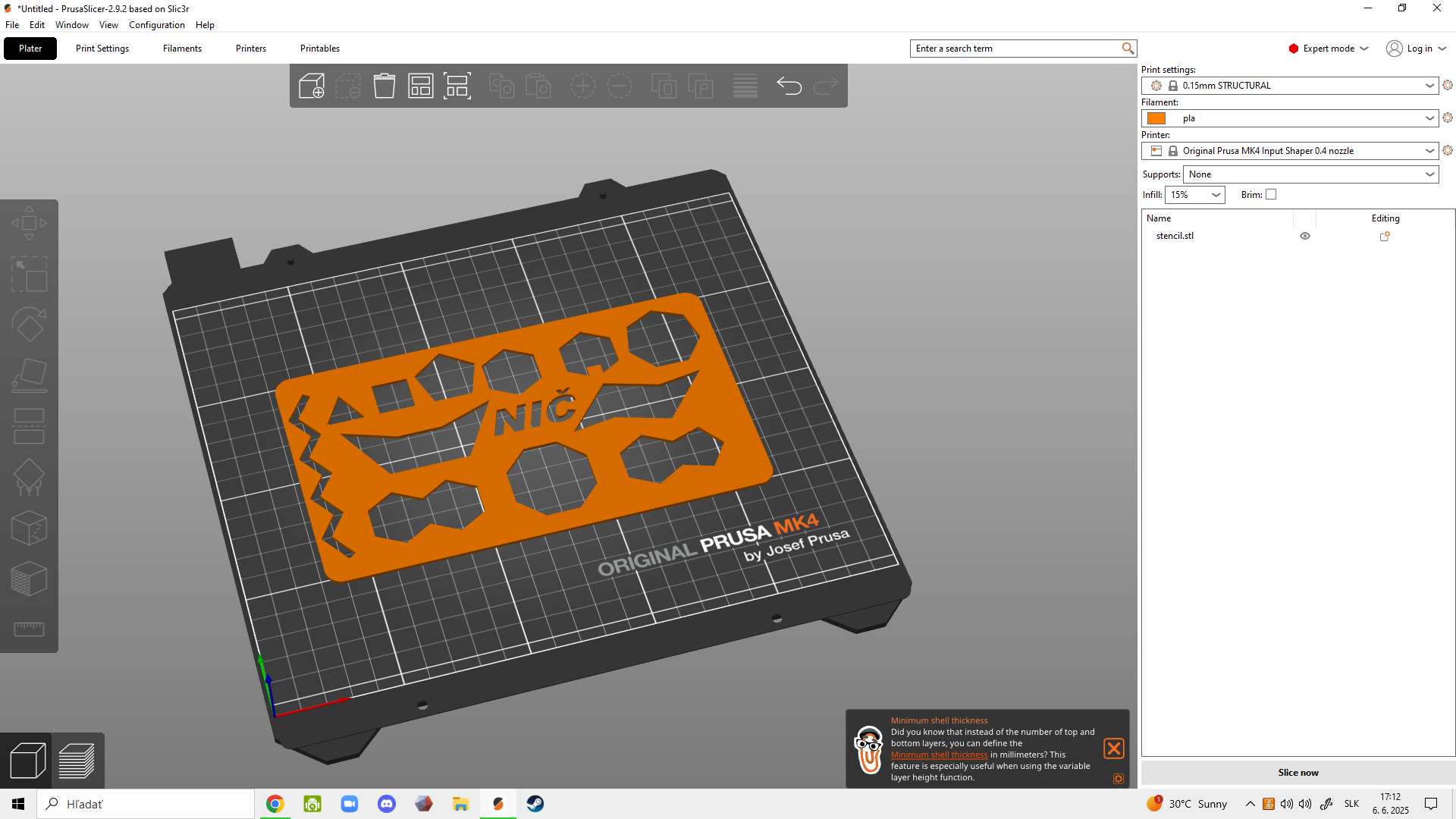Click the Arrange current bed icon
Screen dimensions: 1456x819
click(x=457, y=86)
